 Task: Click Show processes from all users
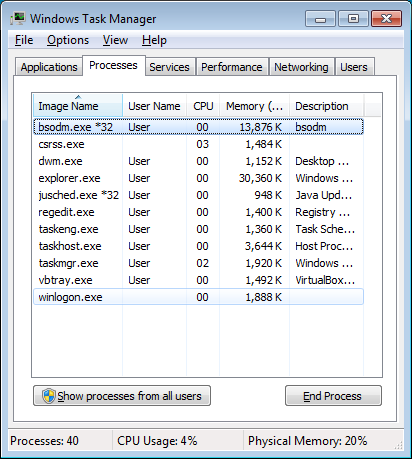coord(122,396)
